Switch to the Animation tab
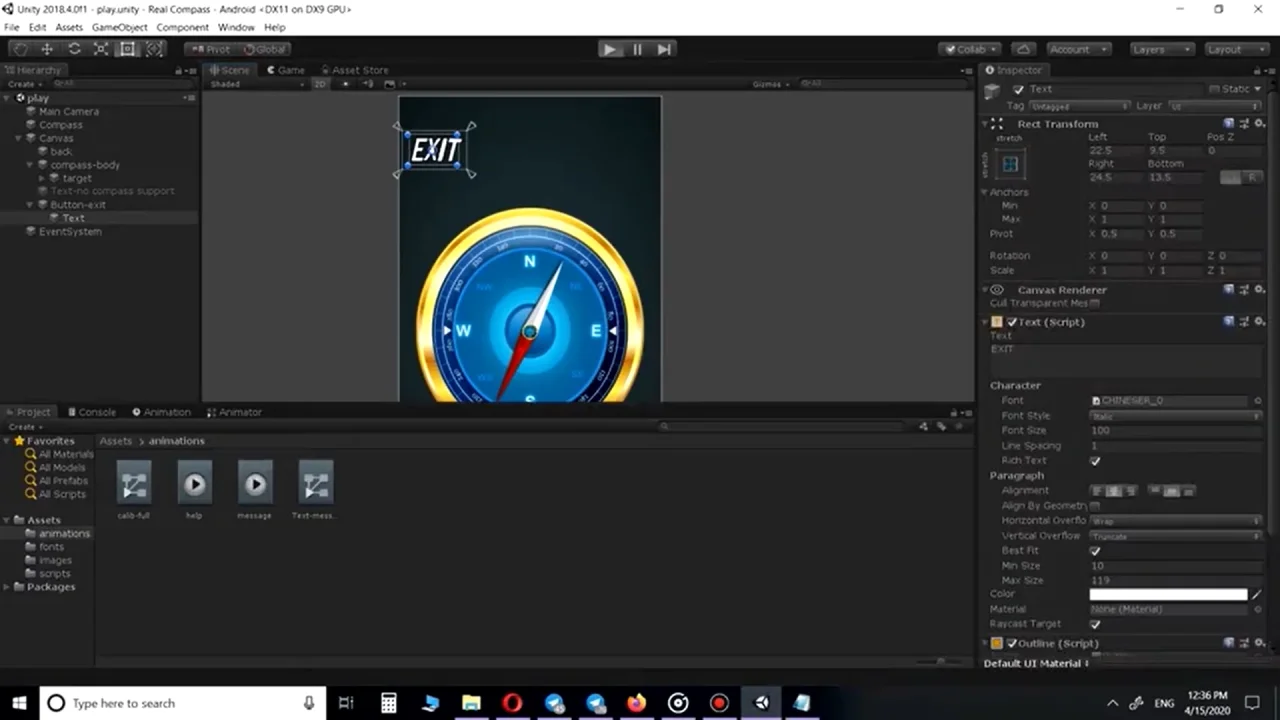 (x=161, y=412)
